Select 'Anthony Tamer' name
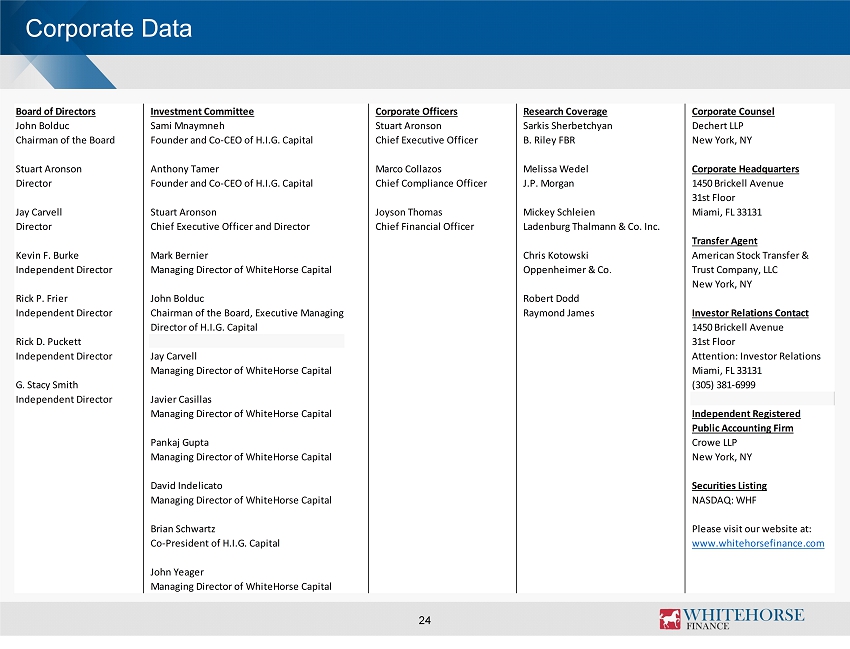The width and height of the screenshot is (850, 649). (x=185, y=169)
